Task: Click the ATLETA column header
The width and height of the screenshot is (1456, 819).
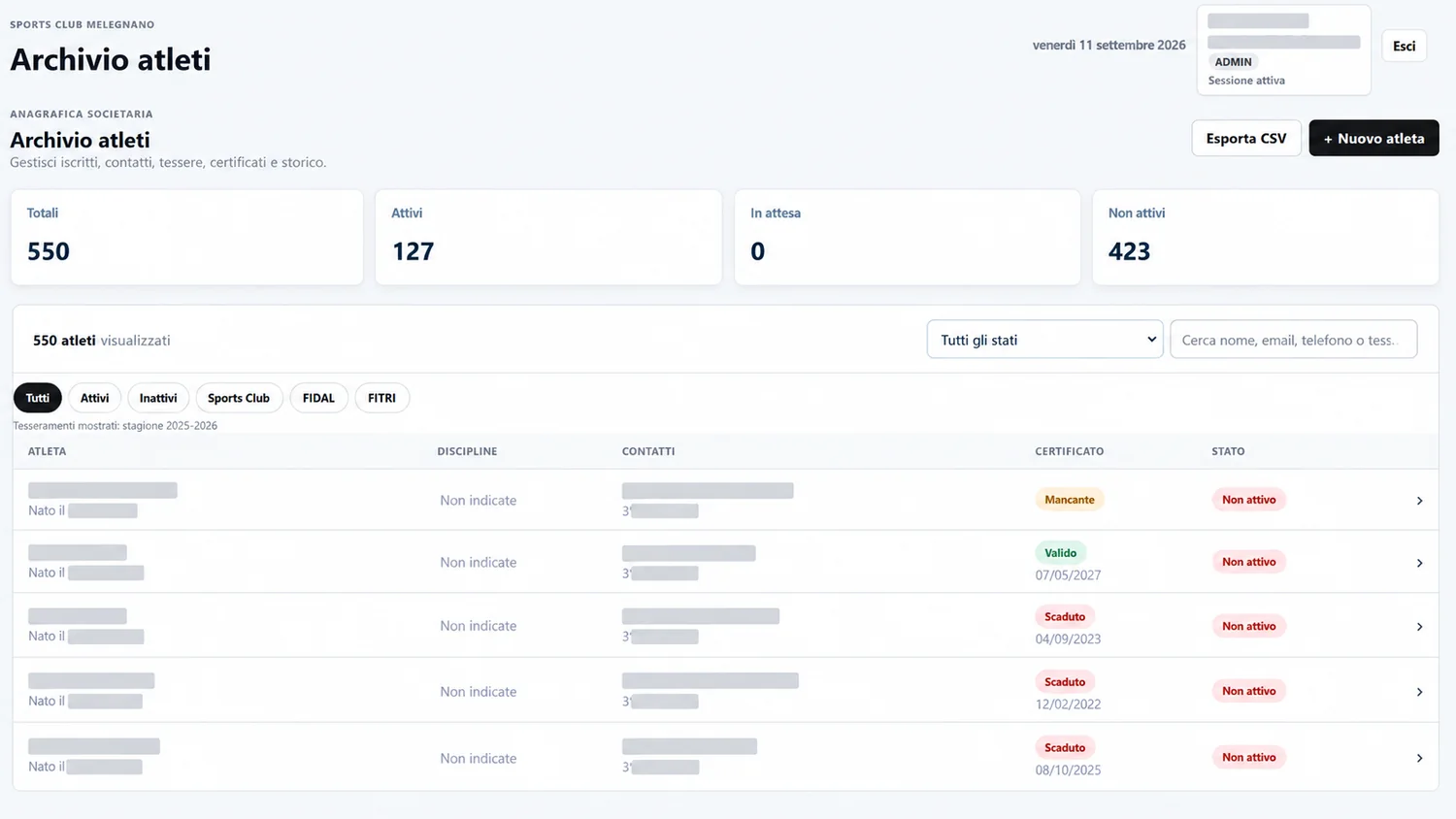Action: (x=48, y=451)
